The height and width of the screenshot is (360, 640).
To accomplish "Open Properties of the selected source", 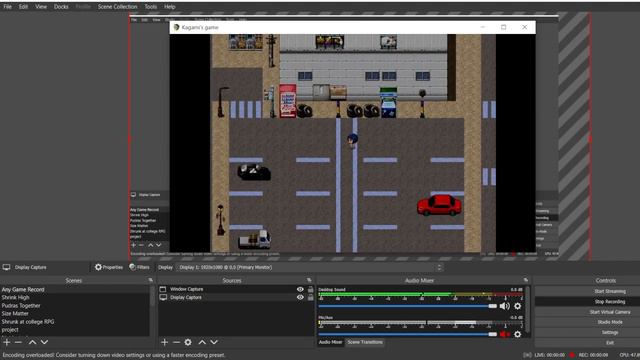I will (x=109, y=267).
